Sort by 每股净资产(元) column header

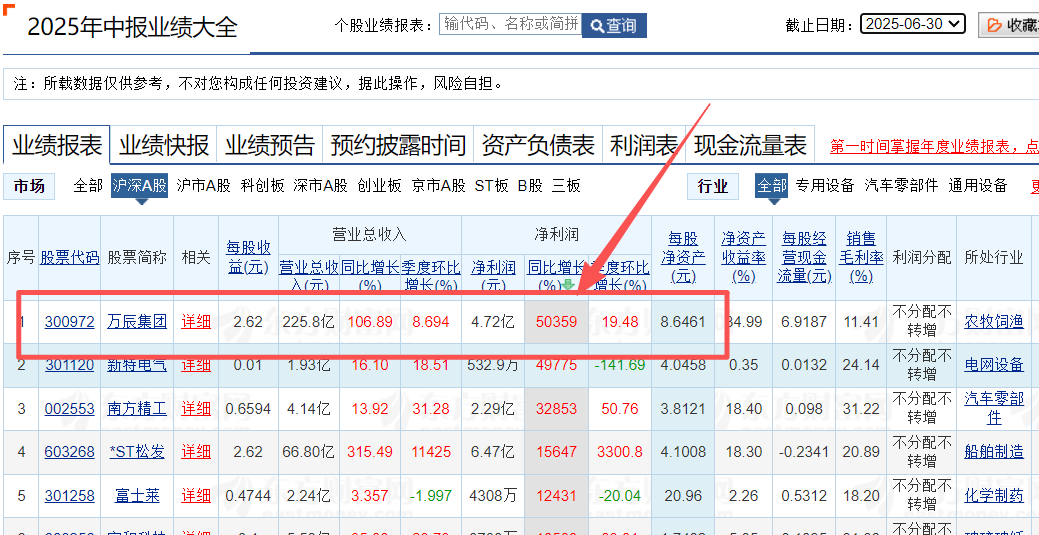(683, 257)
